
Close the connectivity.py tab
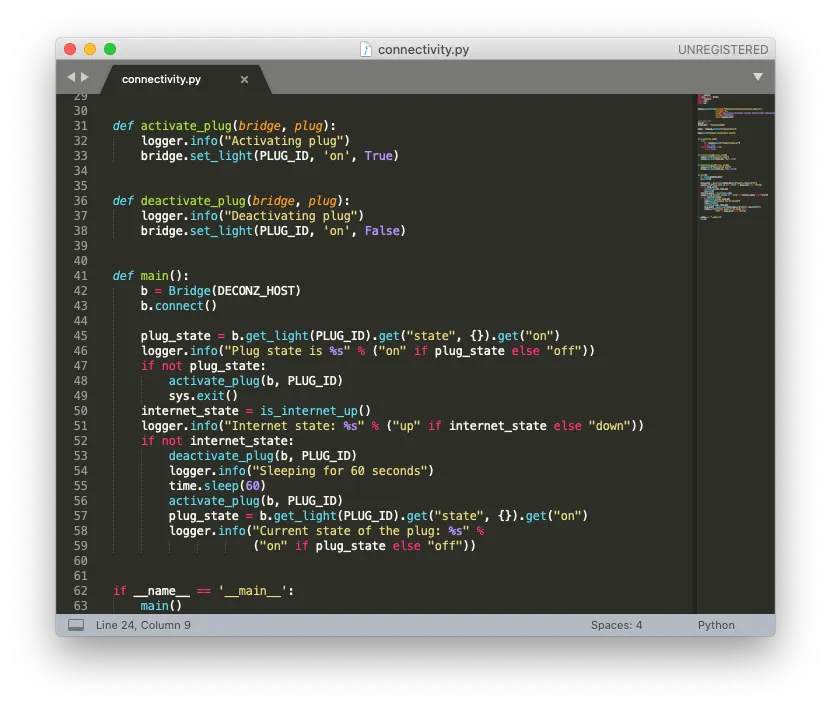tap(244, 79)
